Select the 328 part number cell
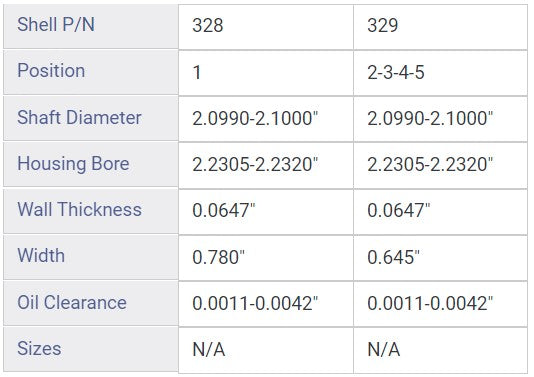The width and height of the screenshot is (534, 377). (266, 27)
